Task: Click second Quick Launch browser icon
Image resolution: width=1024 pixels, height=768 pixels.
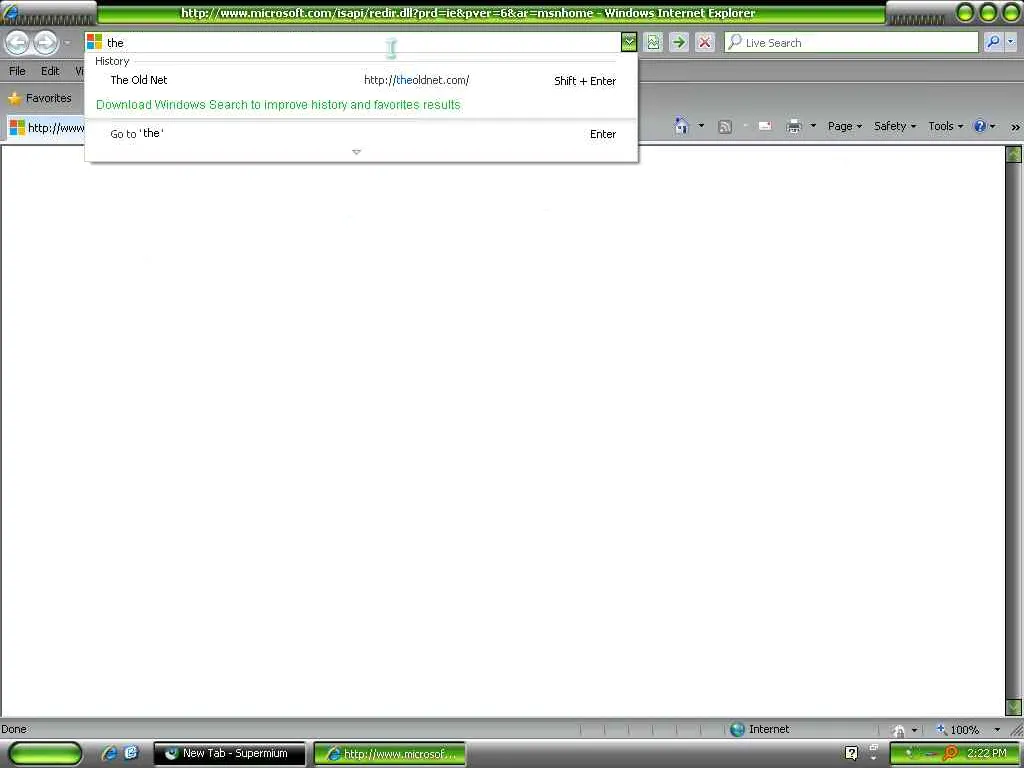Action: [131, 753]
